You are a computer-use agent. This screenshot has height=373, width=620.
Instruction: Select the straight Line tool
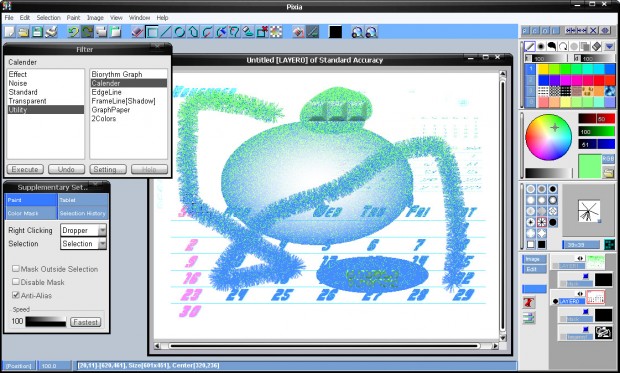[165, 32]
